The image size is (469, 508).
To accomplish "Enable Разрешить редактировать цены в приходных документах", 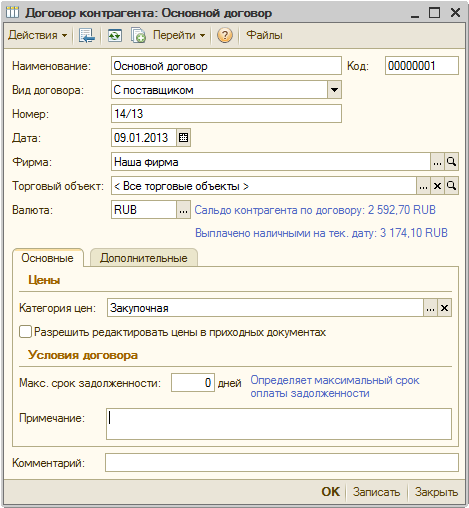I will 25,332.
